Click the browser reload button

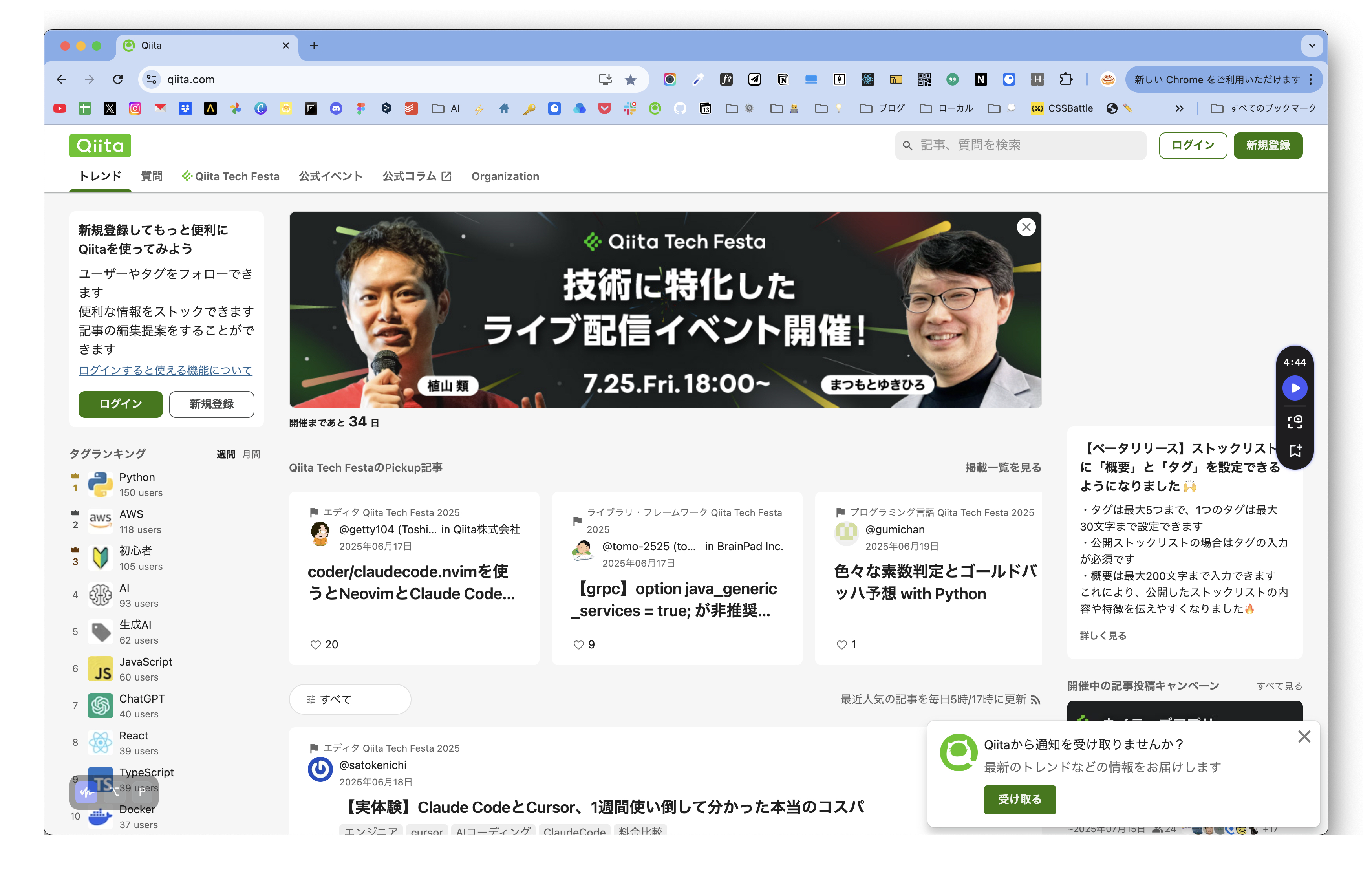[x=117, y=79]
